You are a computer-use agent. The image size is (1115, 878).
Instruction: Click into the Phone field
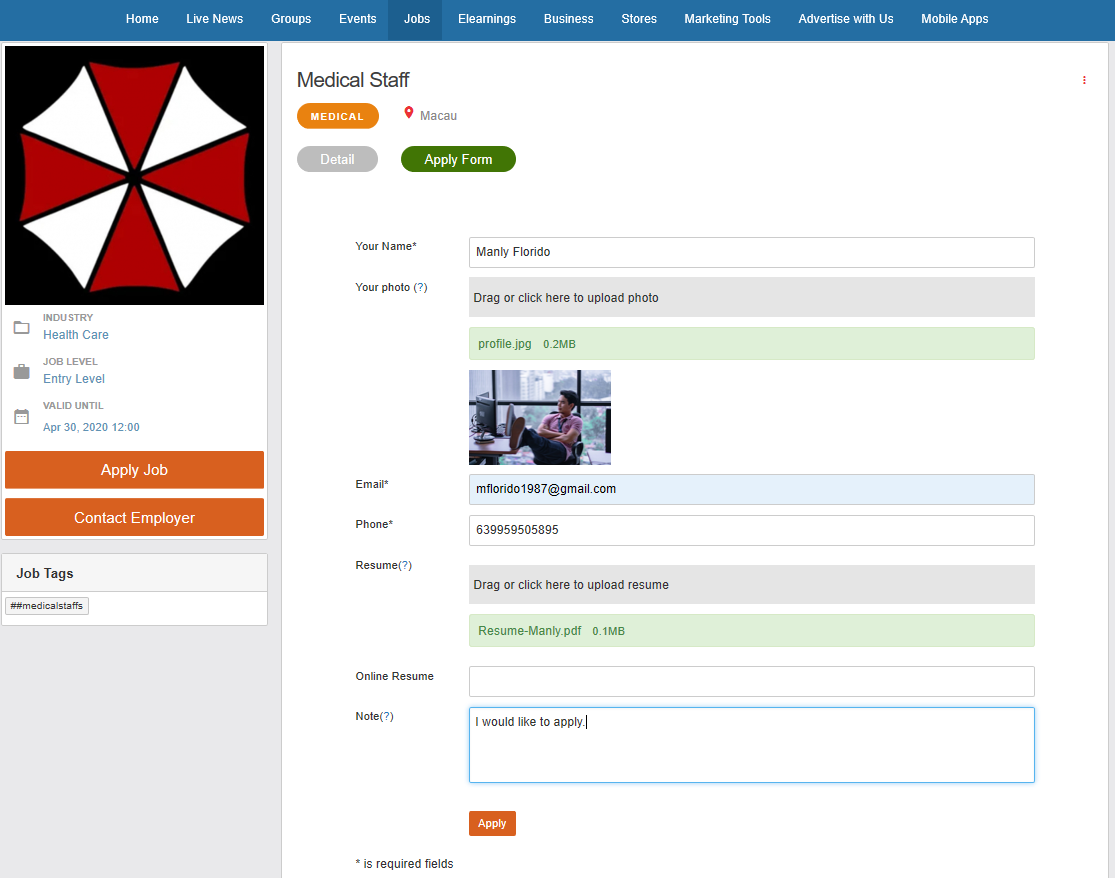pyautogui.click(x=752, y=530)
